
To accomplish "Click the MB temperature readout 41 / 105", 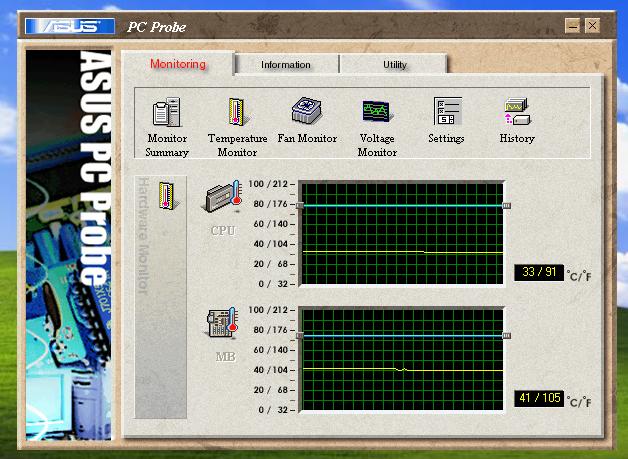I will tap(539, 398).
